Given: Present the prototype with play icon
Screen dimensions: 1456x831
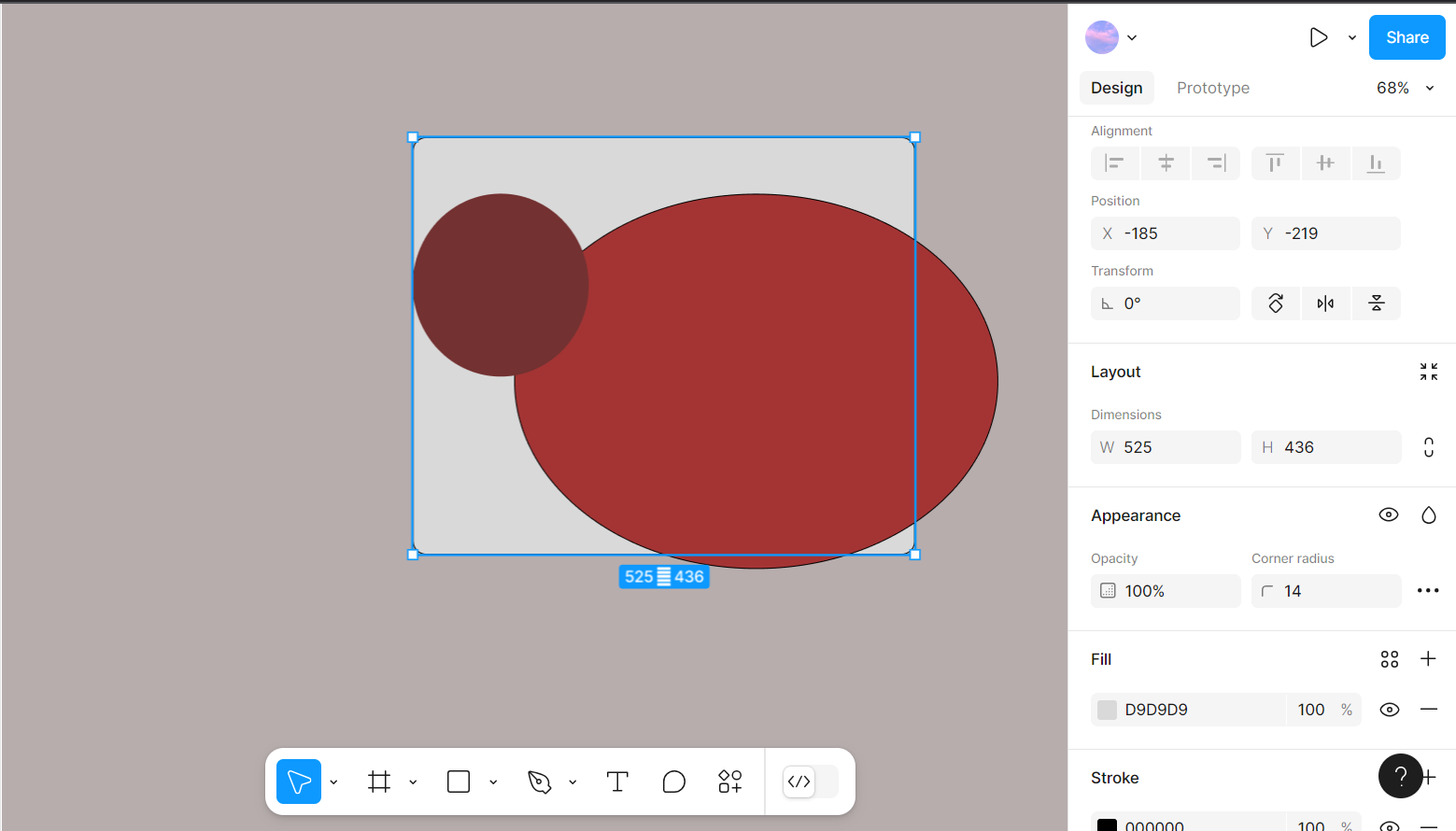Looking at the screenshot, I should (1318, 37).
